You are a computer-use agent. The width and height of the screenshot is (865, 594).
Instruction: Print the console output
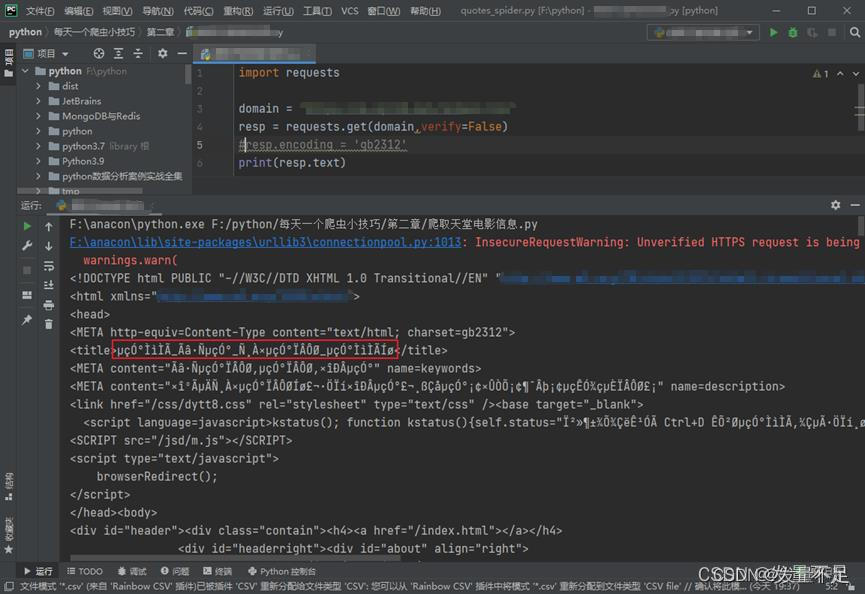click(x=49, y=305)
